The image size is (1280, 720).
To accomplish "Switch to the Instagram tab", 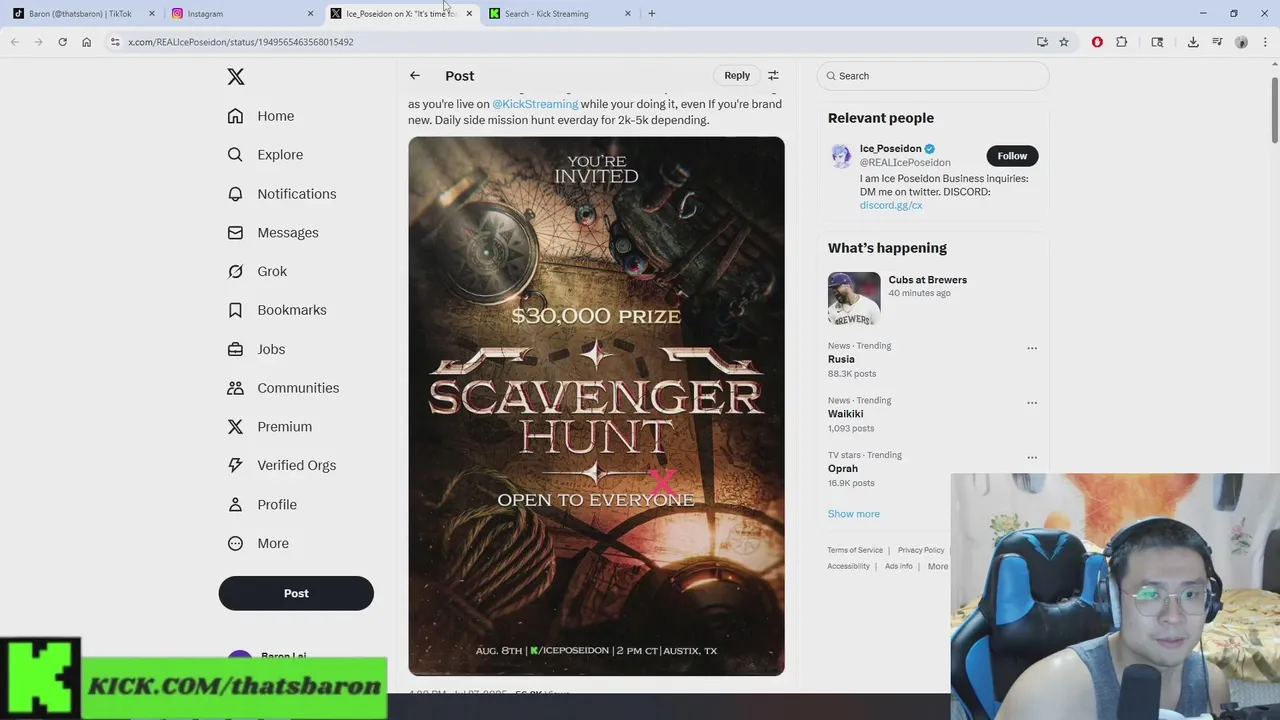I will click(240, 14).
